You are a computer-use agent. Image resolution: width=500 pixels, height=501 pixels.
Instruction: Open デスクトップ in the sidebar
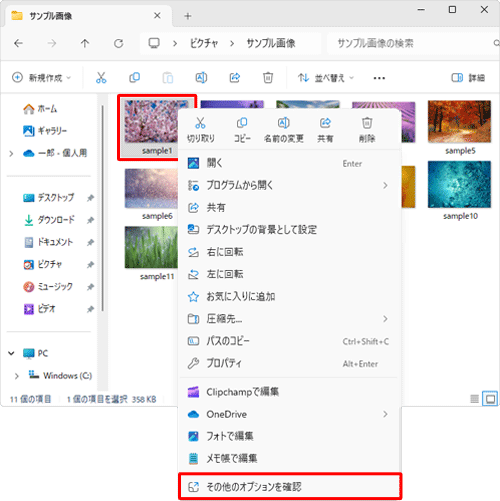[49, 198]
